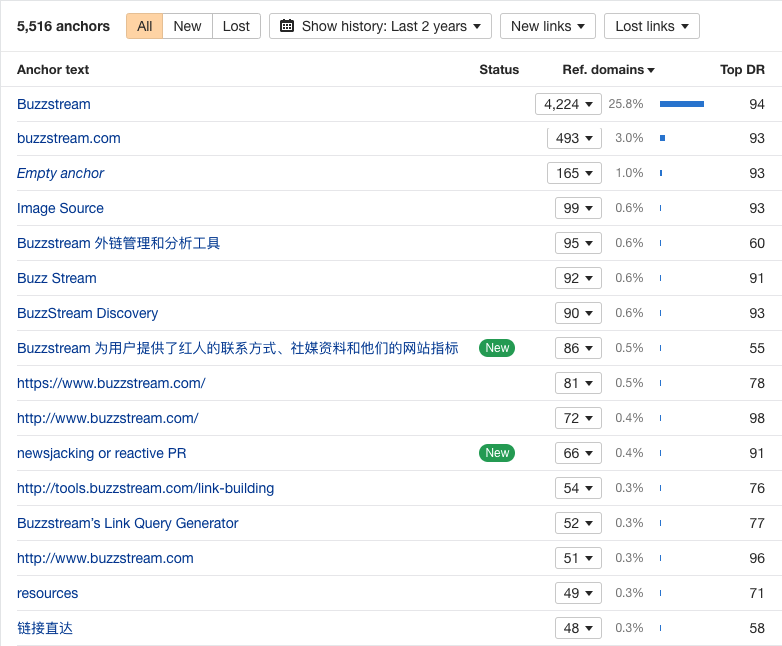Click the blue percentage bar for Buzzstream

pyautogui.click(x=682, y=104)
